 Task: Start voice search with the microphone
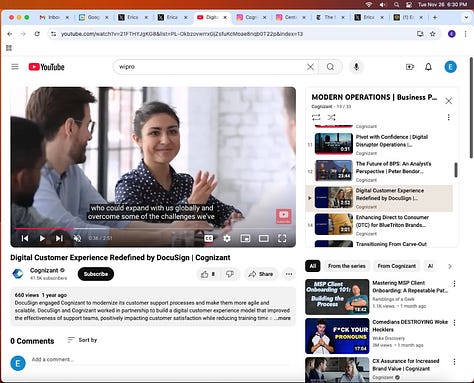(356, 67)
